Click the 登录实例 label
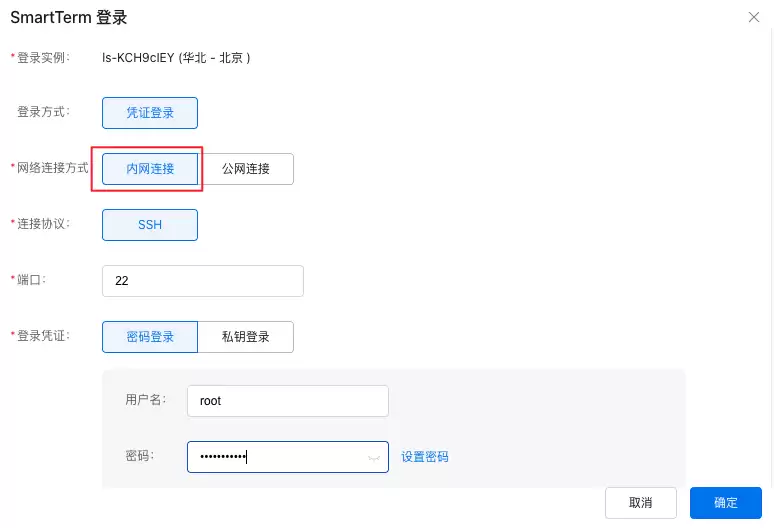774x528 pixels. tap(43, 58)
